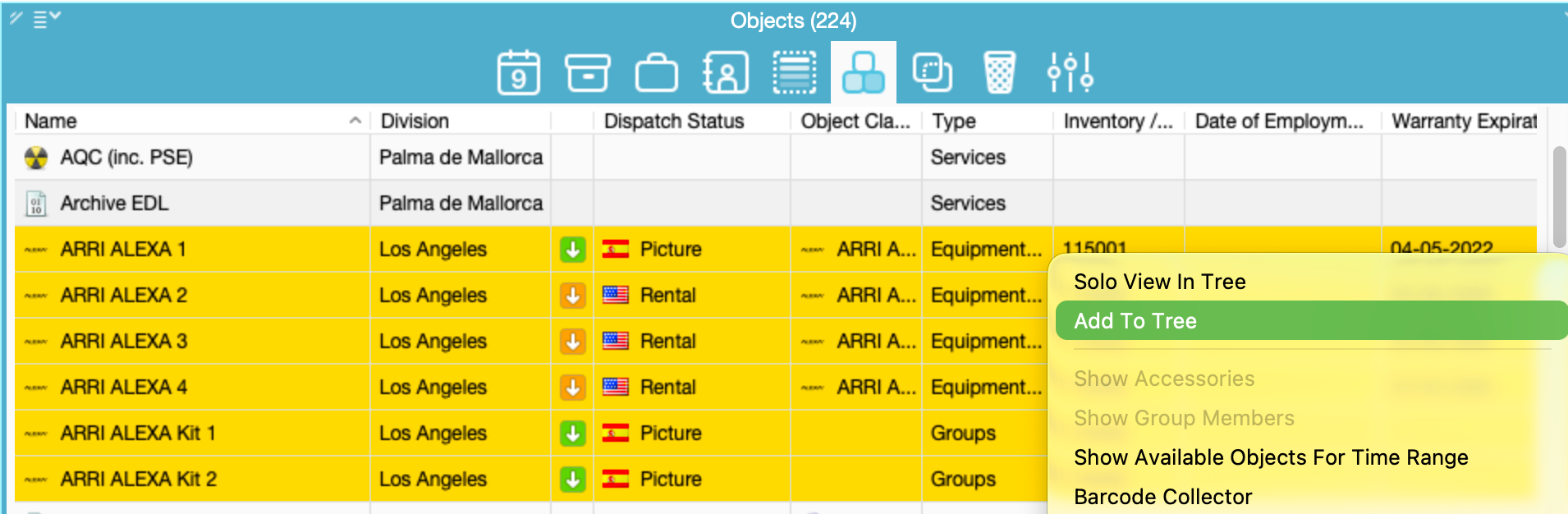Toggle the Name column sort arrow
This screenshot has width=1568, height=514.
355,121
